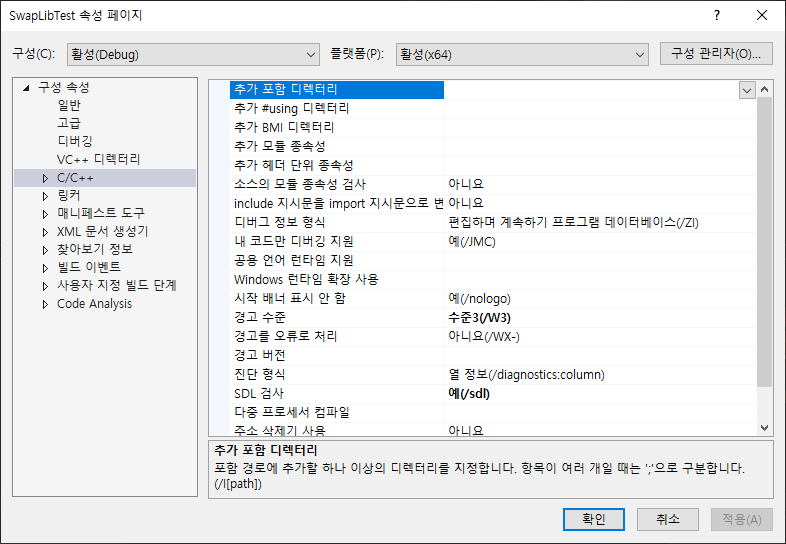The height and width of the screenshot is (544, 786).
Task: Open the 구성 관리자(O)... configuration manager
Action: click(716, 54)
